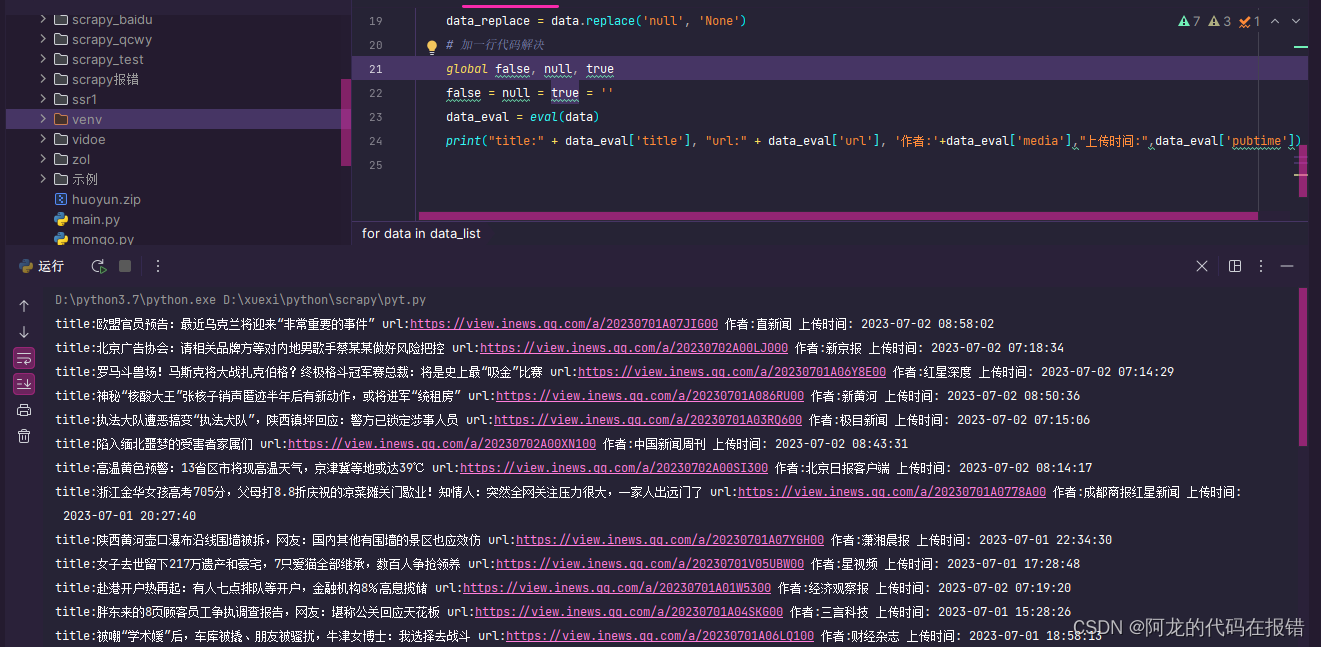1321x647 pixels.
Task: Stop the running process using the square icon
Action: pos(125,267)
